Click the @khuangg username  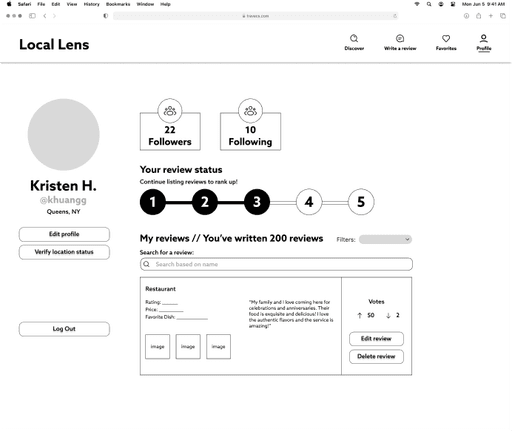63,200
